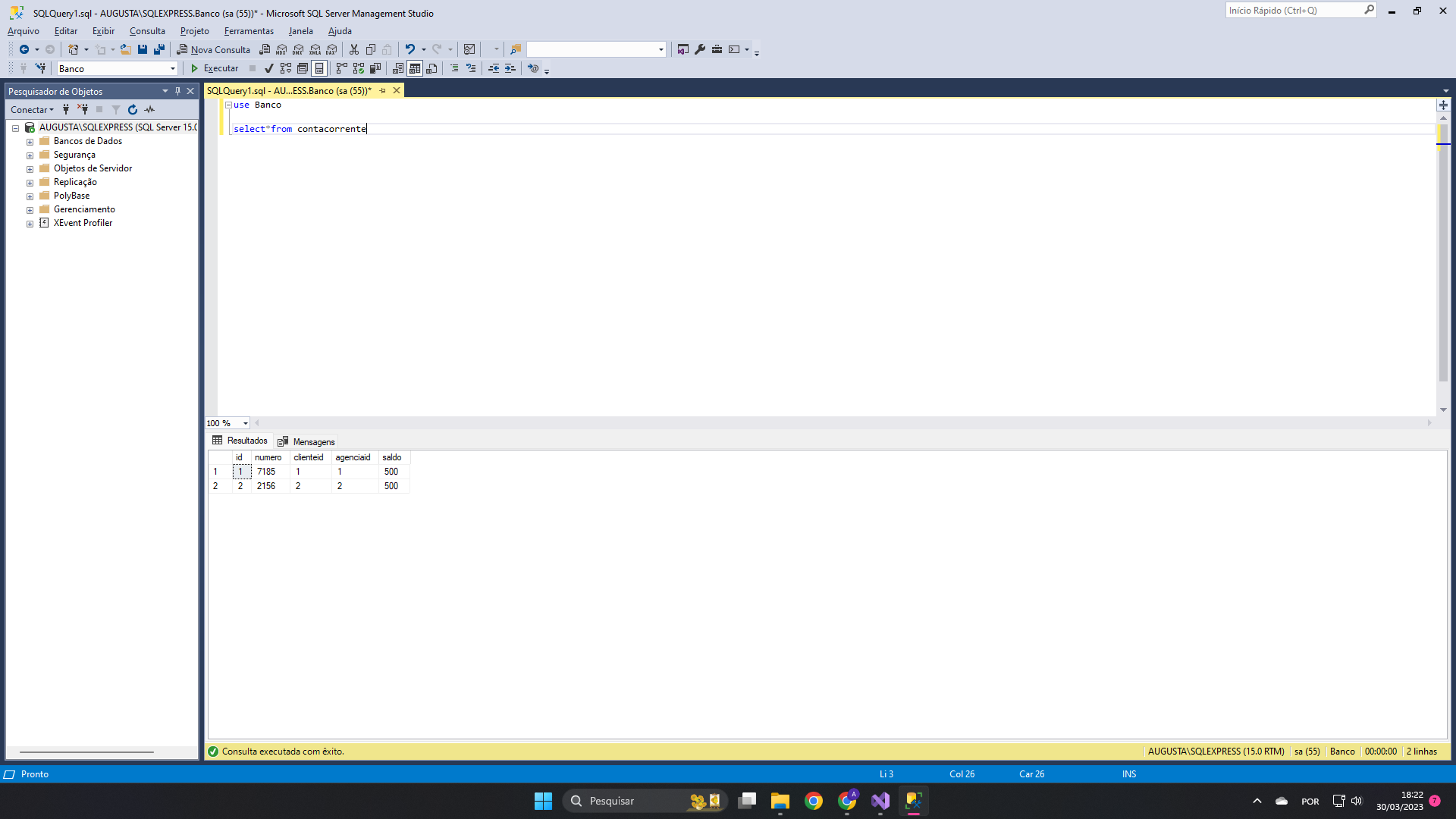The image size is (1456, 819).
Task: Open Activity Monitor from Object Explorer toolbar
Action: tap(149, 110)
